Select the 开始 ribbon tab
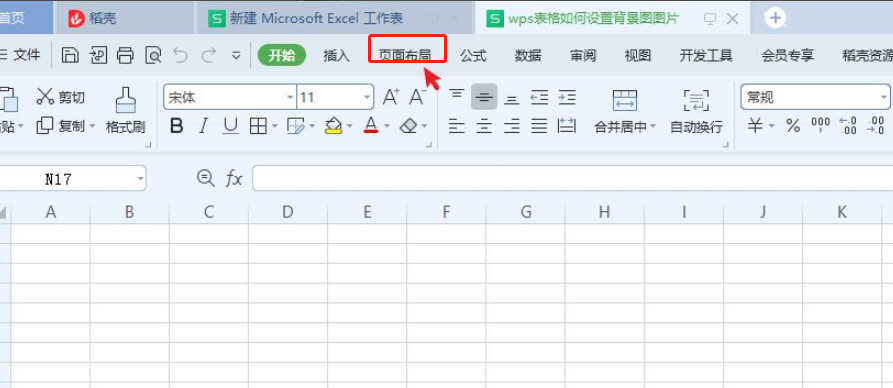This screenshot has width=893, height=388. [x=282, y=55]
